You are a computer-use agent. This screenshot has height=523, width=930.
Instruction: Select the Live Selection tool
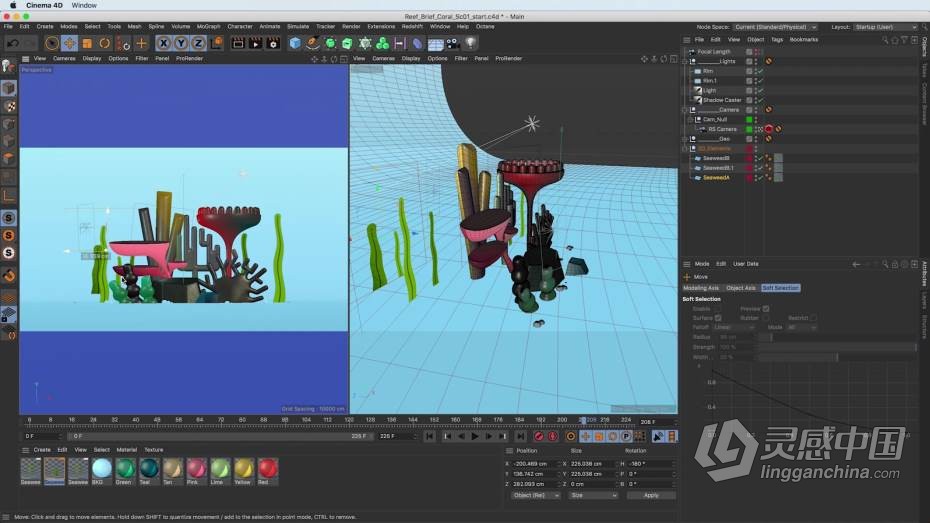[x=52, y=43]
